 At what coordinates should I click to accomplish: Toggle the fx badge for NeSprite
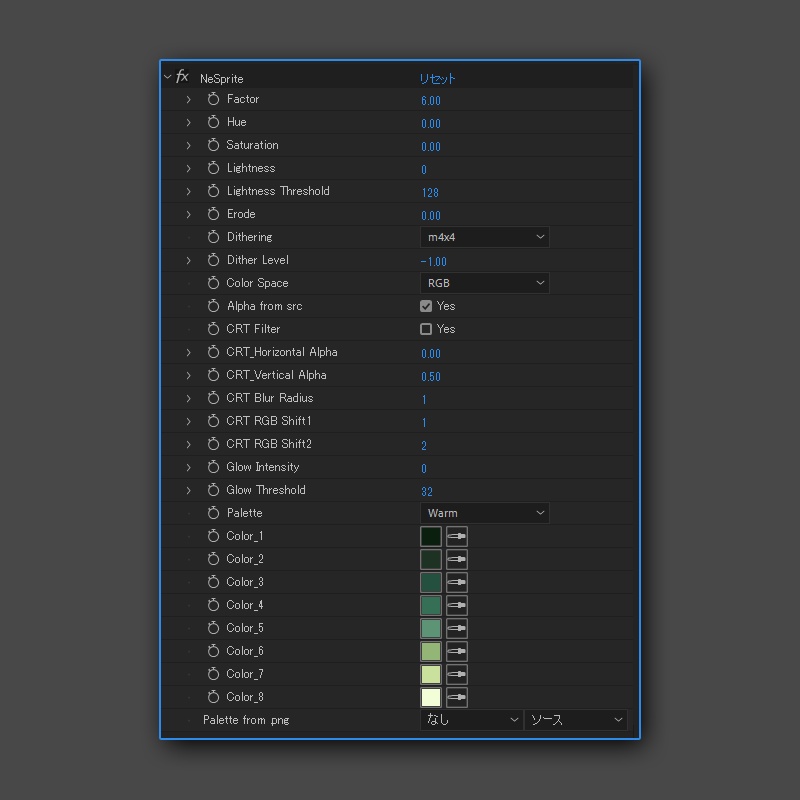(x=181, y=76)
